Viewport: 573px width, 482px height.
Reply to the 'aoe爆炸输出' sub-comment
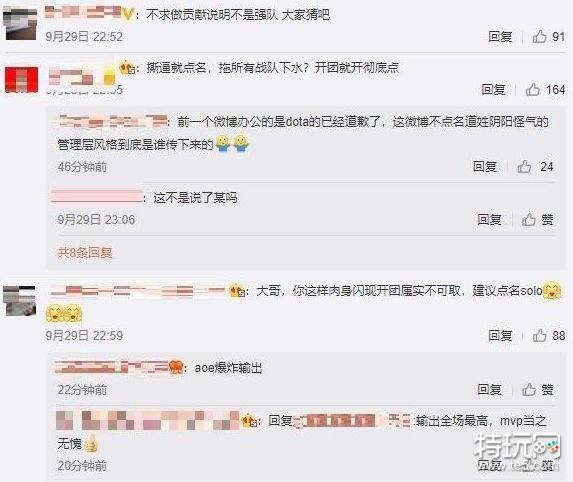point(489,390)
